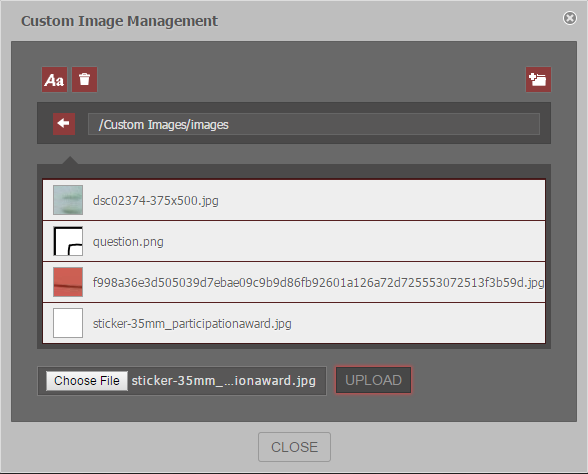The height and width of the screenshot is (474, 588).
Task: Click the UPLOAD button
Action: [374, 380]
